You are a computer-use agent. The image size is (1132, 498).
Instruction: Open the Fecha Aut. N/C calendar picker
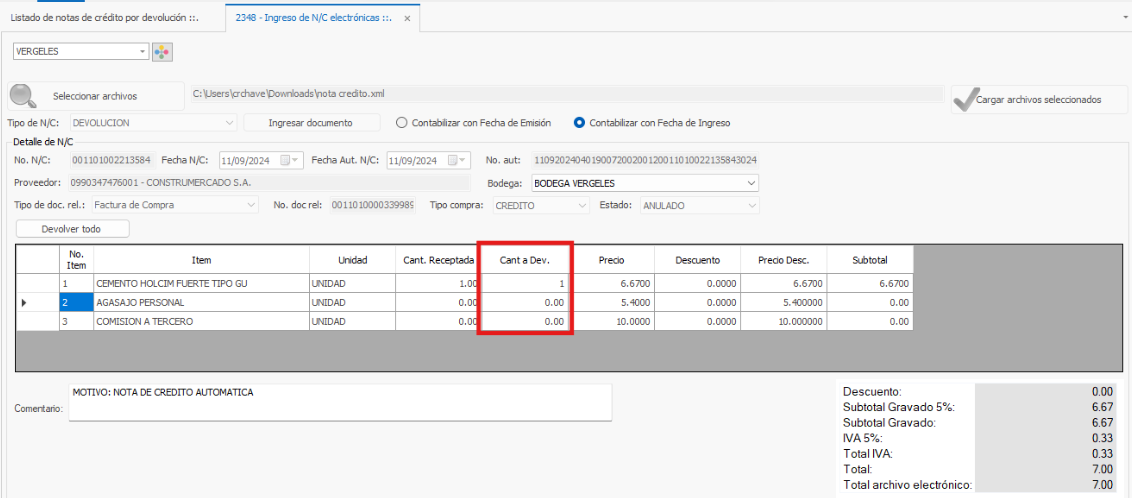[x=458, y=160]
